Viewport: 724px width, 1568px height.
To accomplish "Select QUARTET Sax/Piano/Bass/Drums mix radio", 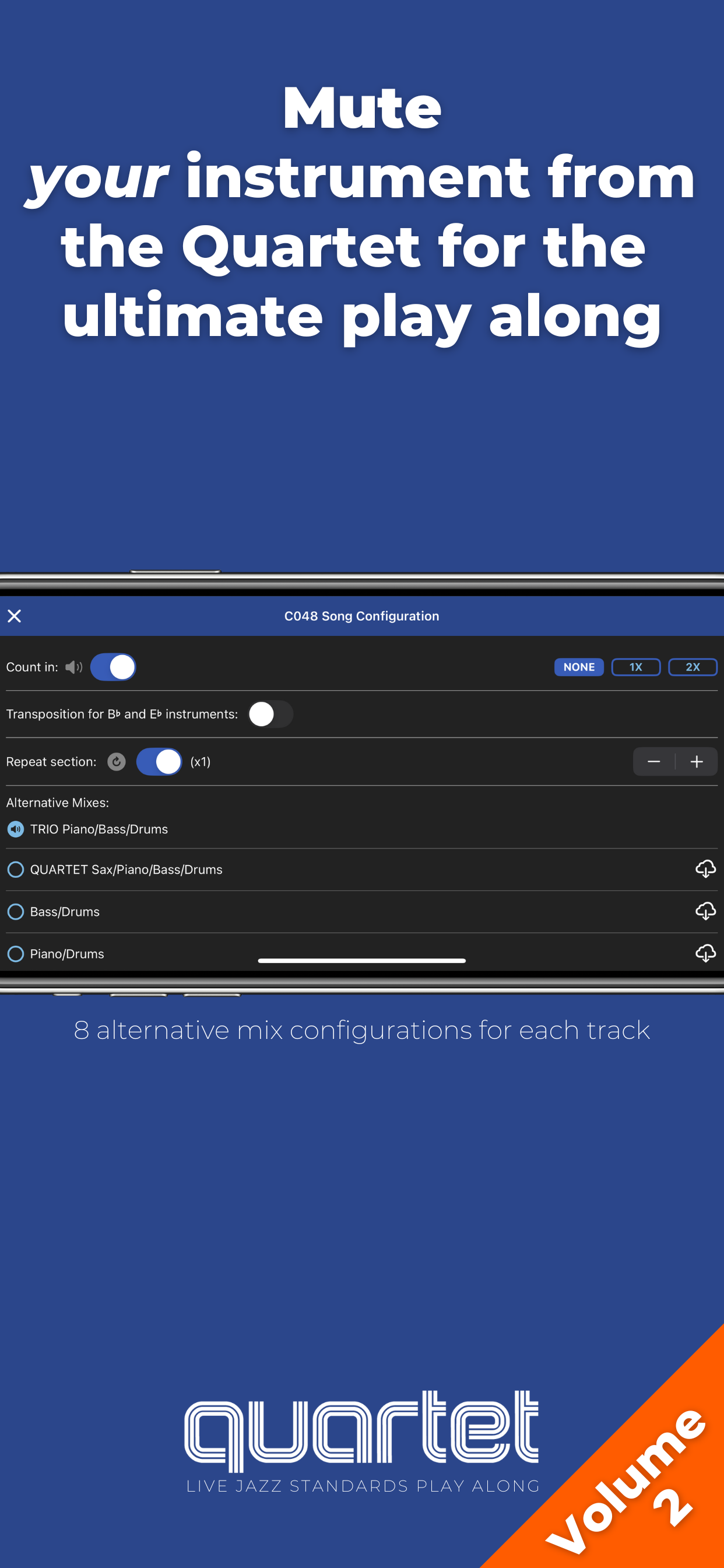I will coord(16,869).
